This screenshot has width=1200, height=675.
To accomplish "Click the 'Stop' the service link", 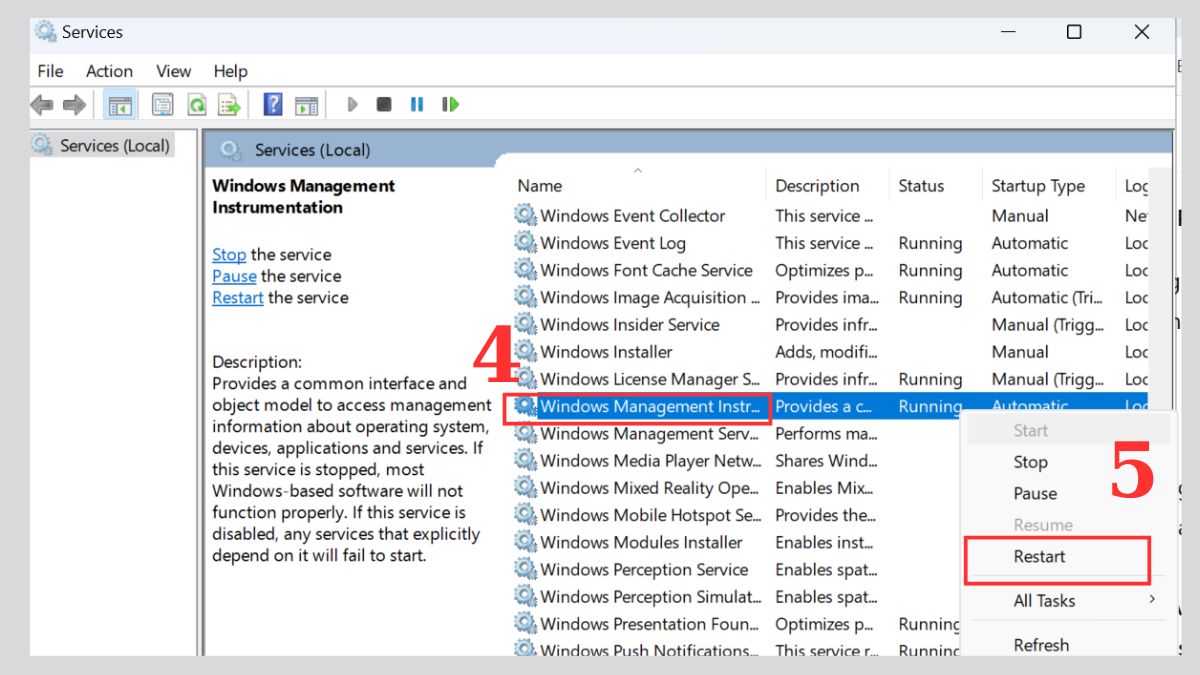I will (229, 254).
